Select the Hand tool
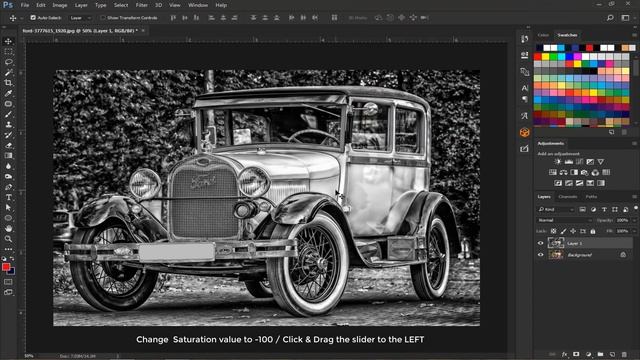The height and width of the screenshot is (360, 640). 8,229
